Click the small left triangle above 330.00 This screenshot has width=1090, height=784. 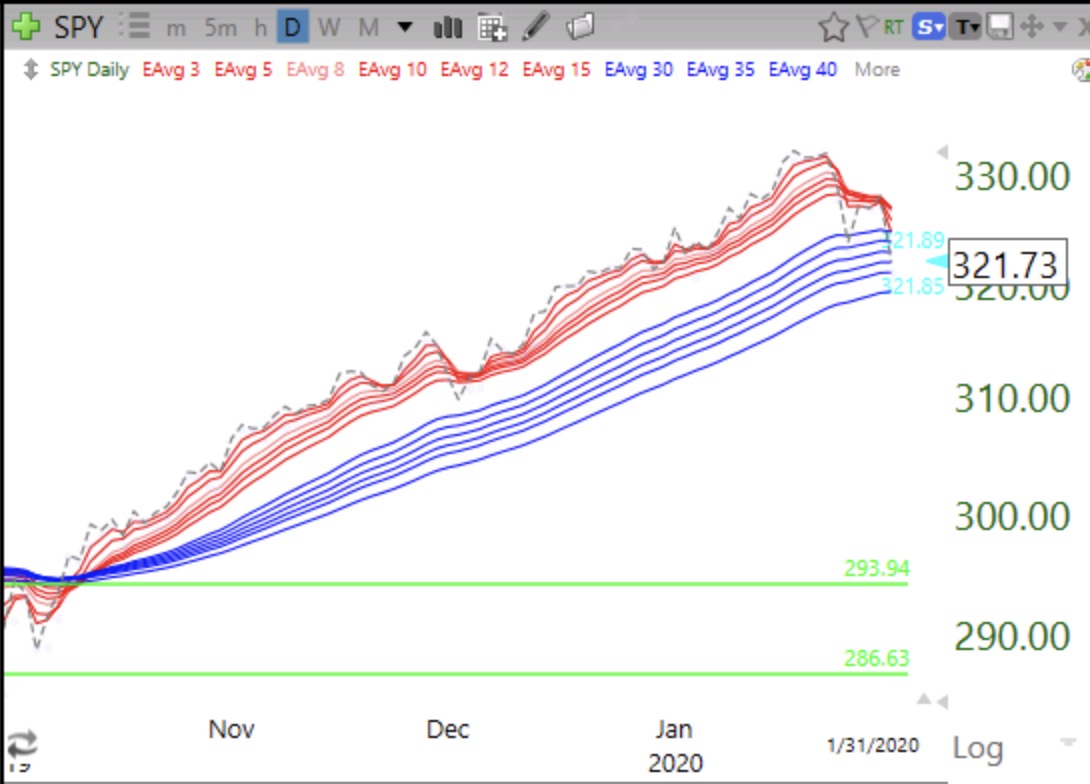coord(942,152)
